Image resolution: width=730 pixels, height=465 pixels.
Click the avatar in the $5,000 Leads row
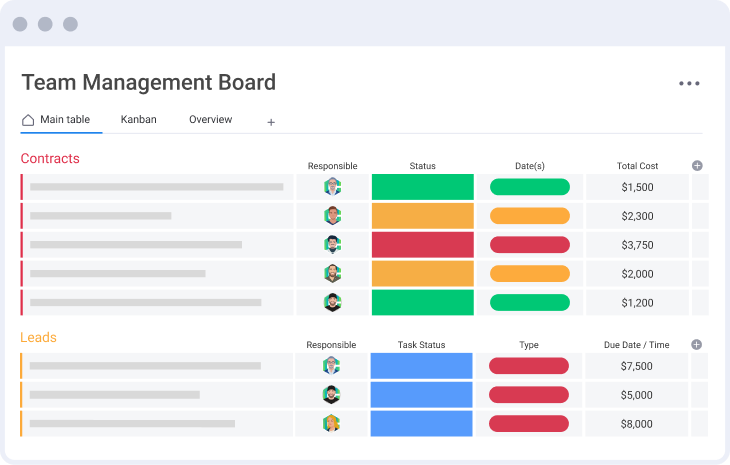332,395
